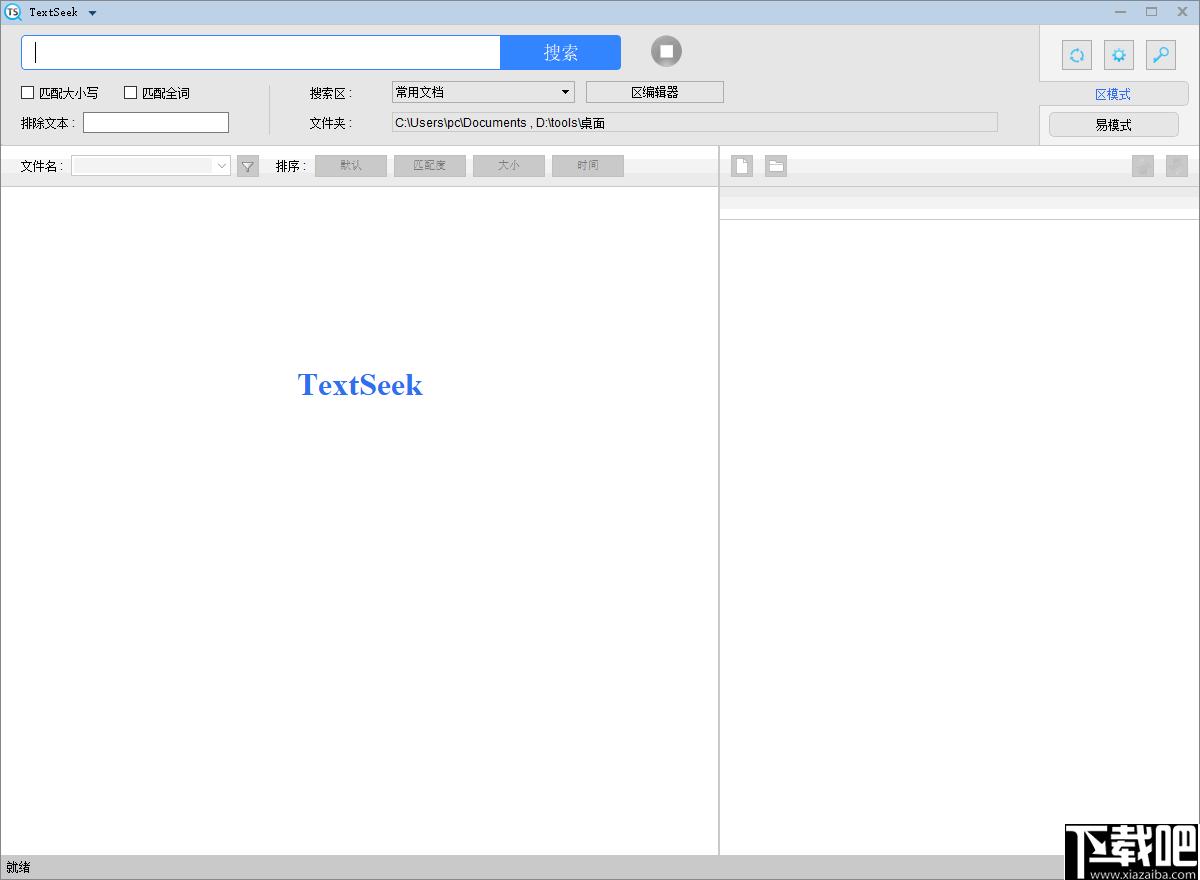
Task: Open the TextSeek title dropdown arrow
Action: pos(92,13)
